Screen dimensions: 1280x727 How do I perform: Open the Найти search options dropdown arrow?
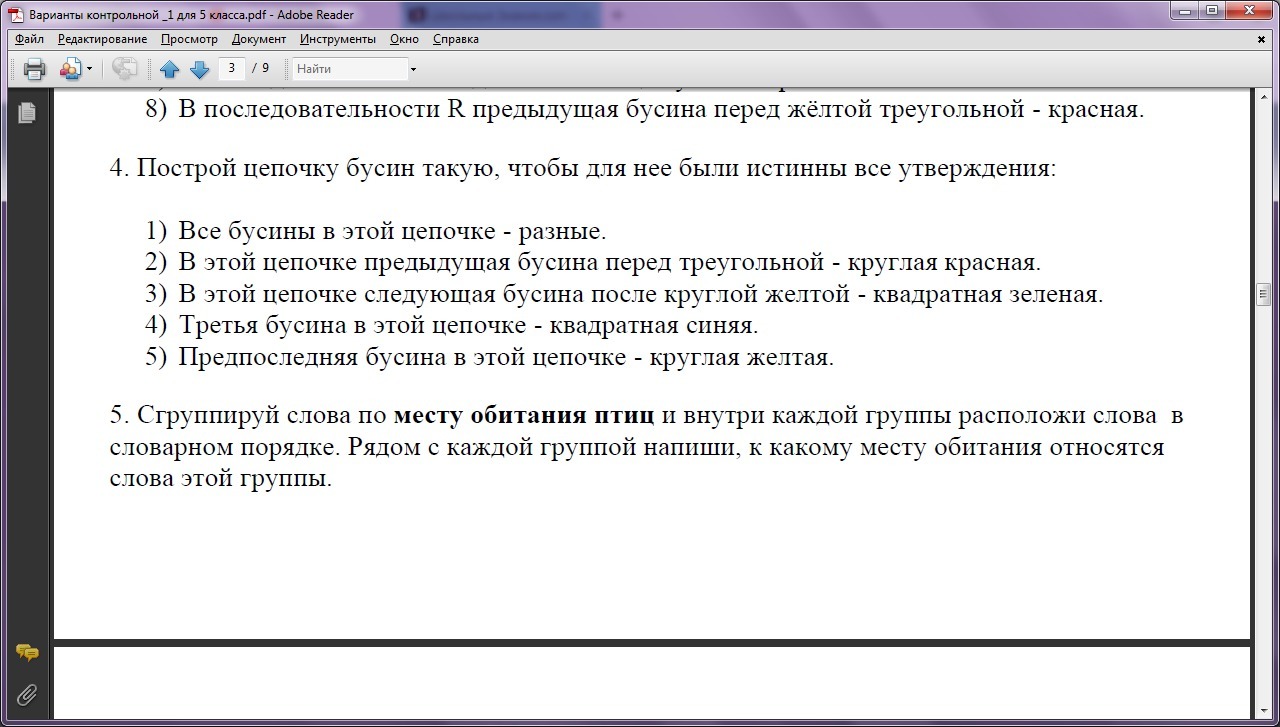click(x=413, y=69)
